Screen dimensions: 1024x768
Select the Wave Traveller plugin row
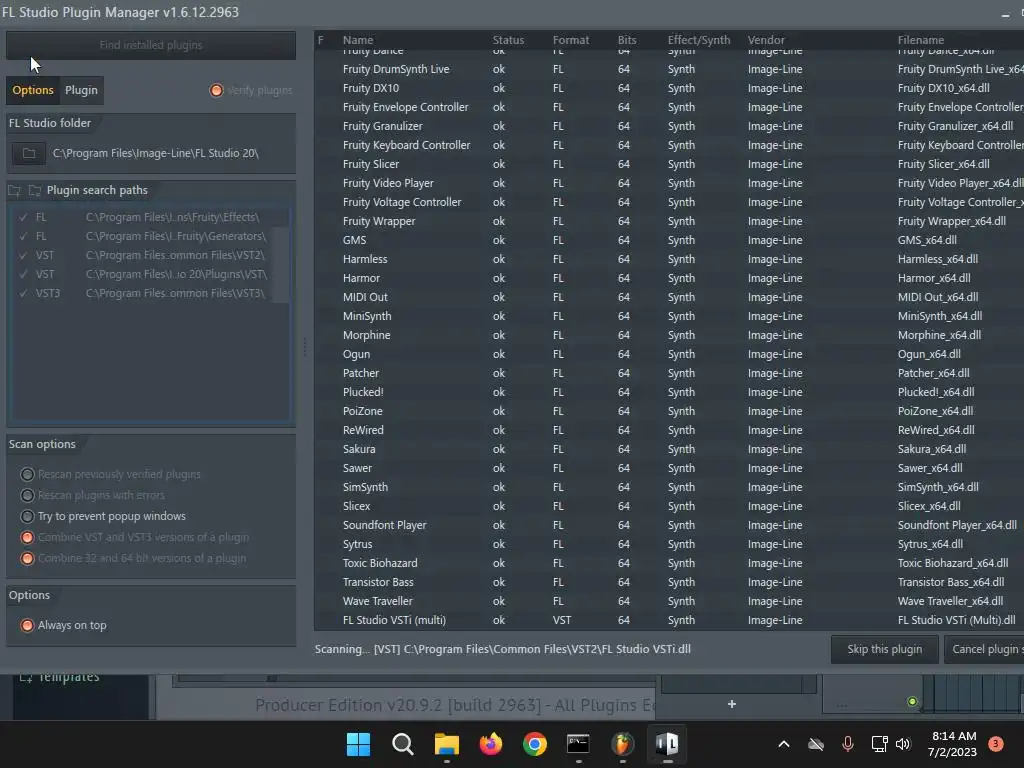tap(669, 601)
